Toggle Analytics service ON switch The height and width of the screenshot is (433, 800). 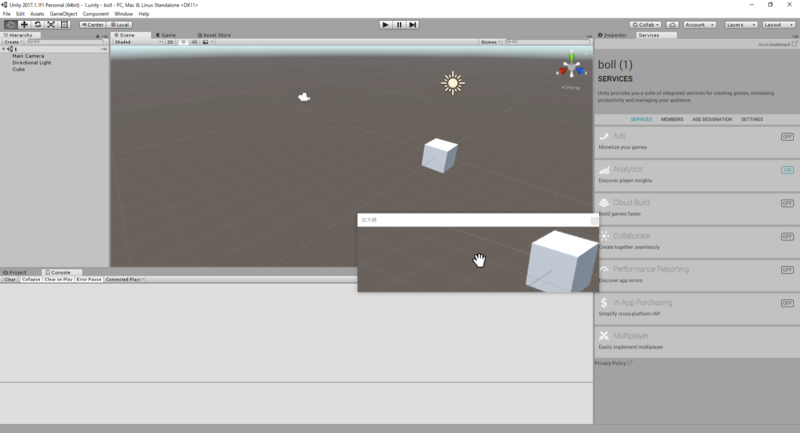coord(787,170)
